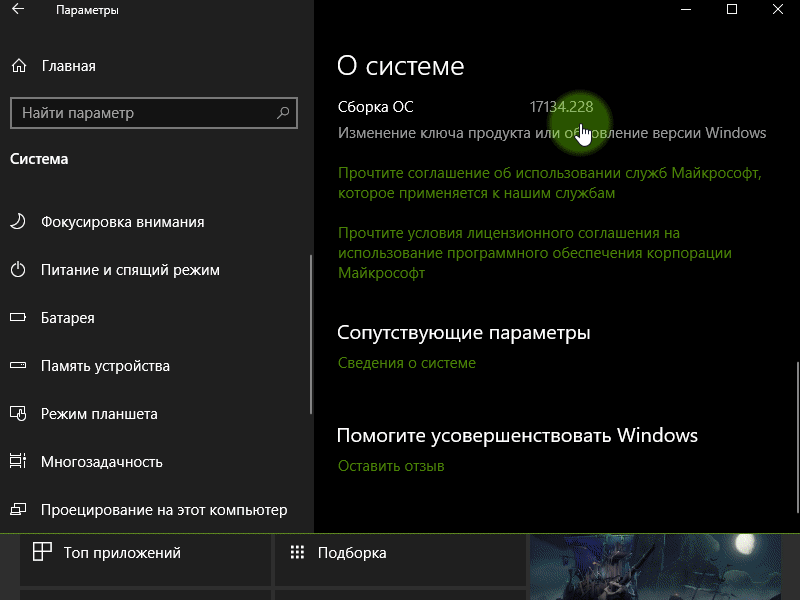Click the Помогите усовершенствовать Windows heading
This screenshot has height=600, width=800.
click(x=517, y=435)
